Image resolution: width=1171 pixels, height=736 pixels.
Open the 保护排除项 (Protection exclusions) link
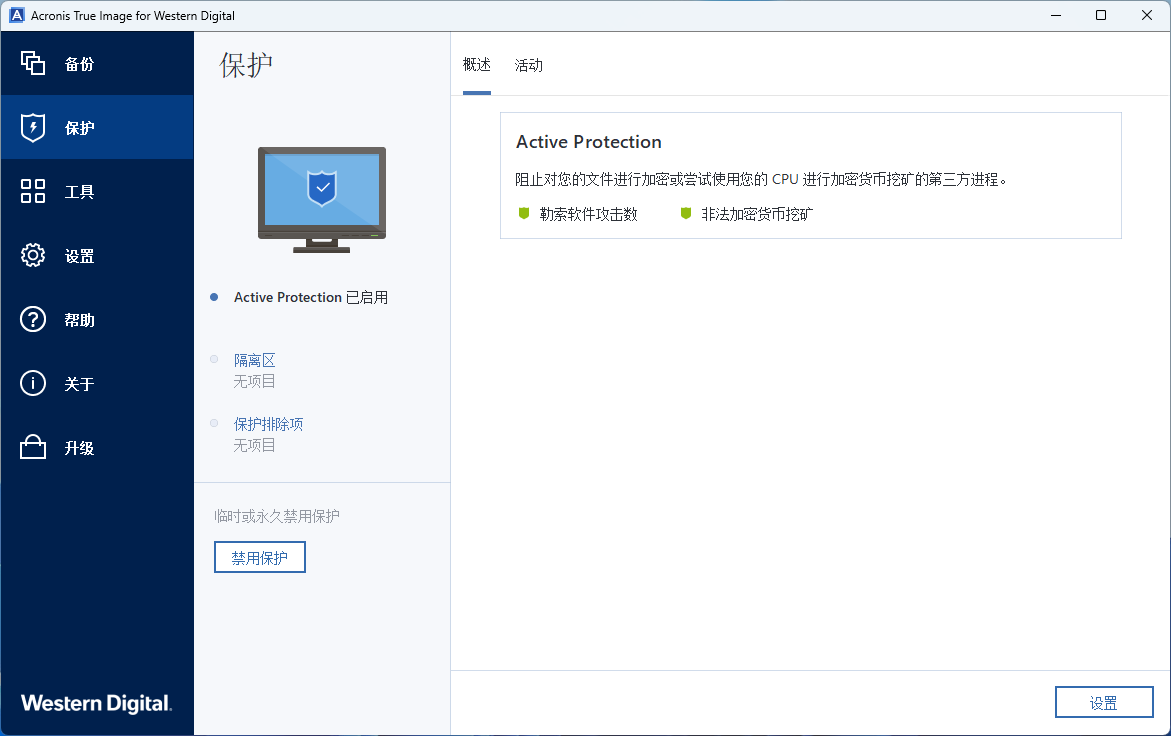(268, 424)
